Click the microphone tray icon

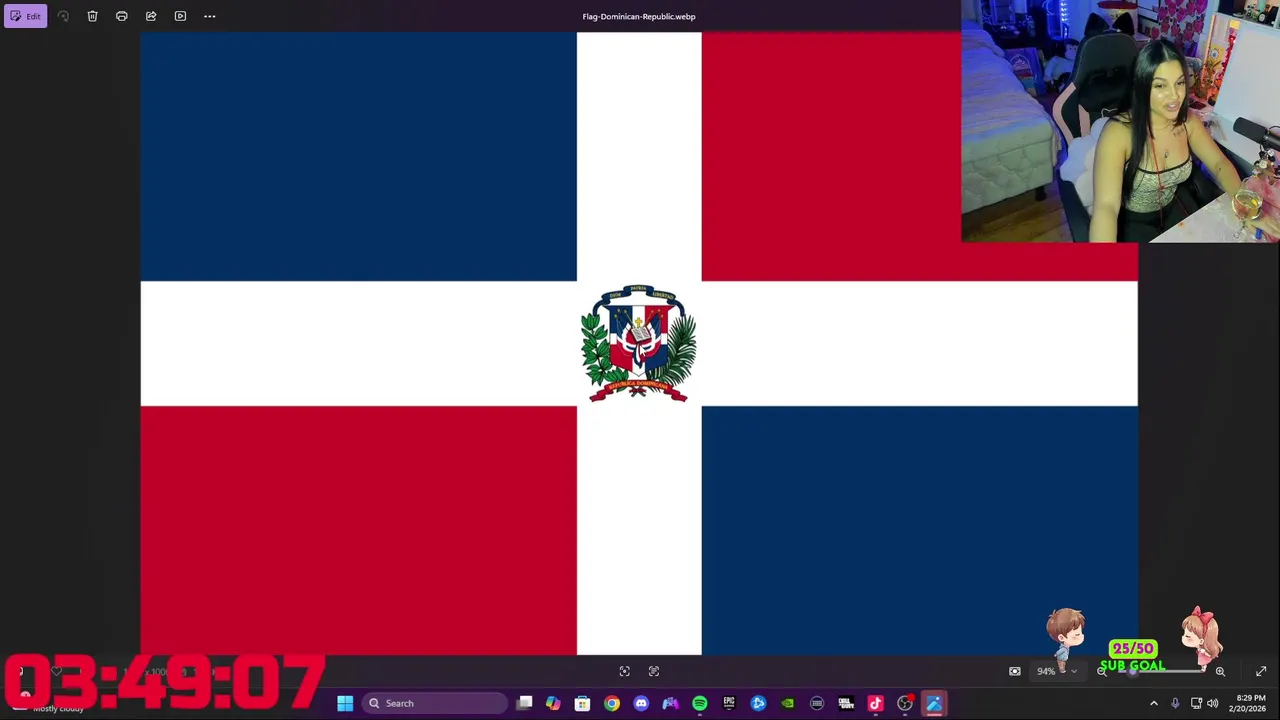pyautogui.click(x=1175, y=703)
